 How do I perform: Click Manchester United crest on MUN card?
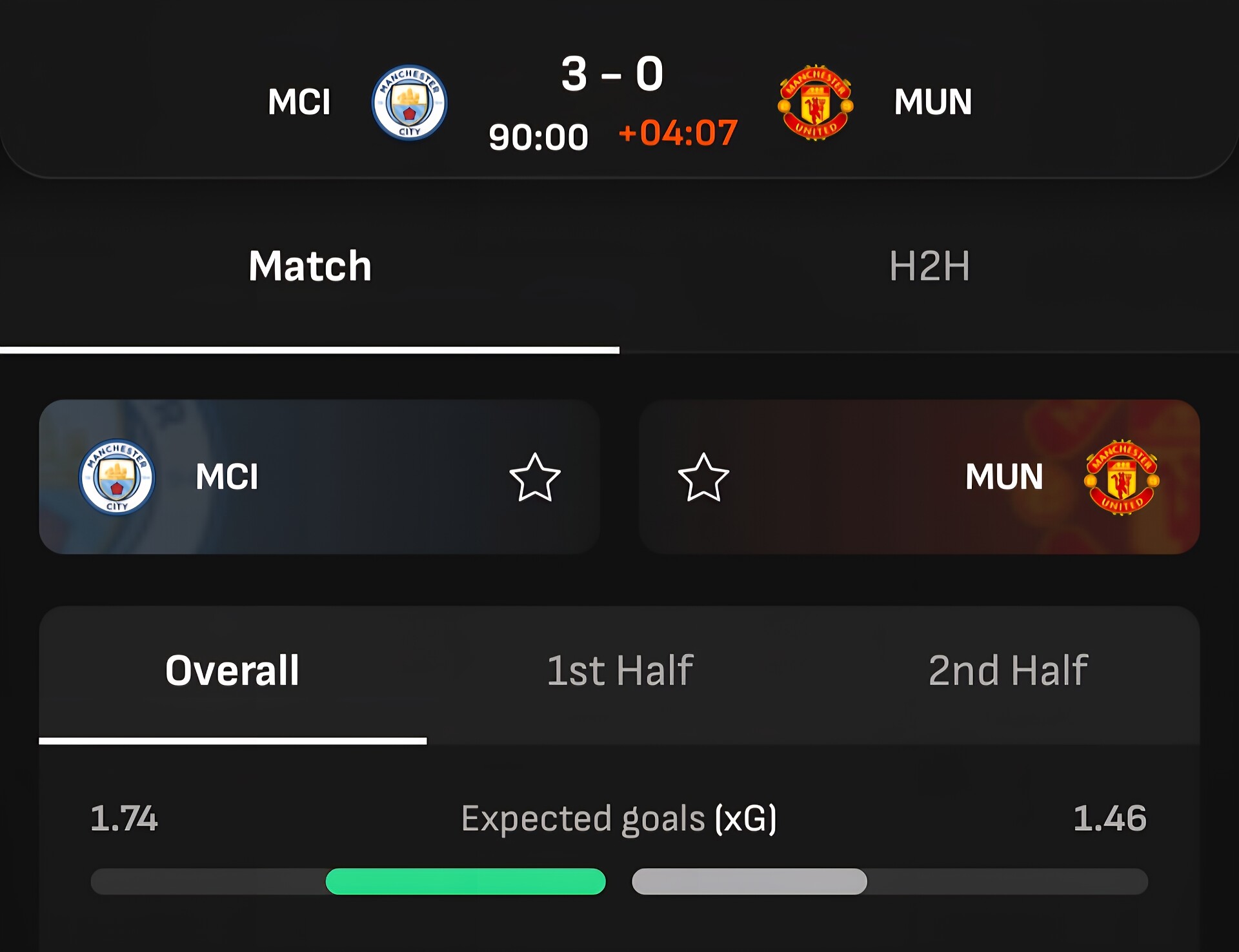pyautogui.click(x=1122, y=477)
